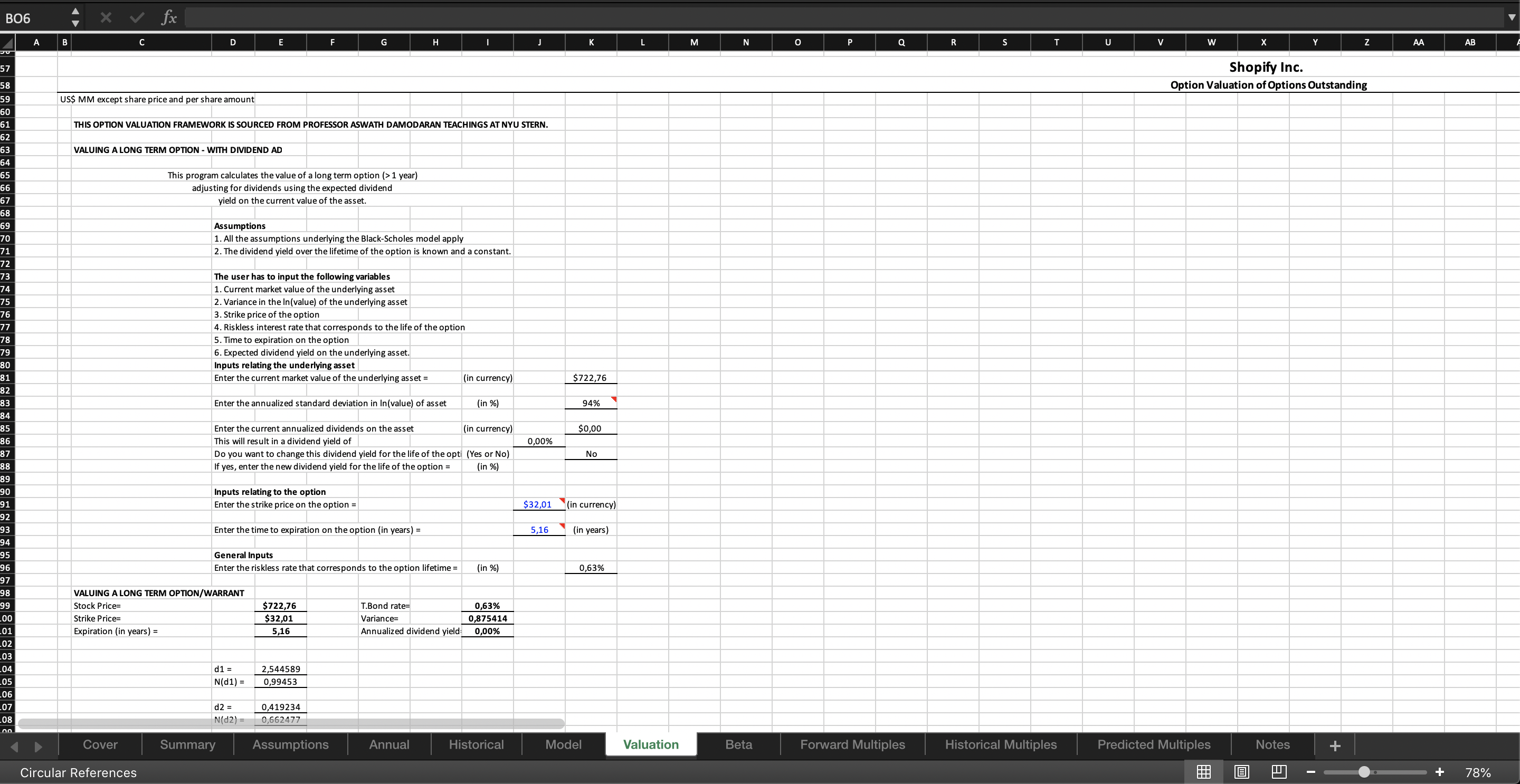Switch to Page Layout view icon
This screenshot has height=784, width=1520.
pyautogui.click(x=1241, y=772)
